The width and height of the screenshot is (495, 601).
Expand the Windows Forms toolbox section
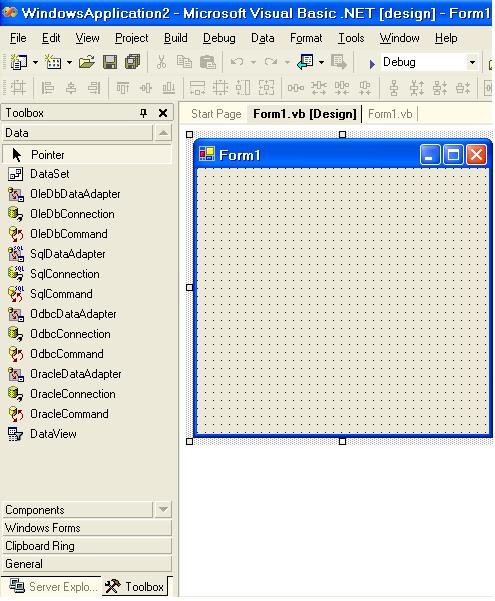[87, 528]
